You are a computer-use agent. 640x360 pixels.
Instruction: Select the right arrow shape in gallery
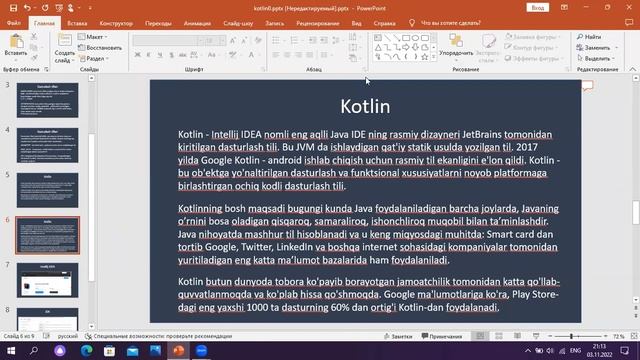[406, 48]
